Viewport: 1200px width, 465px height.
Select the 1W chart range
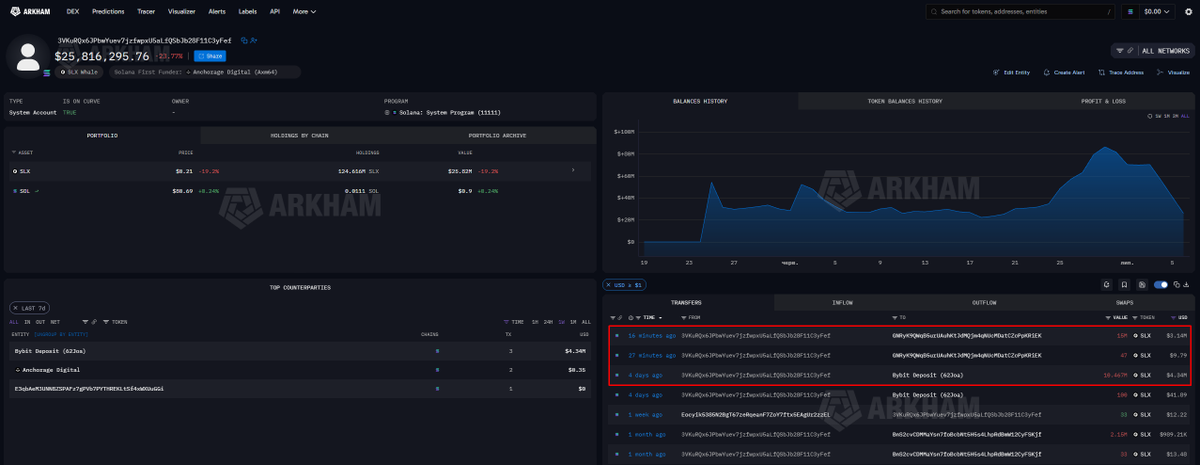(x=1158, y=116)
